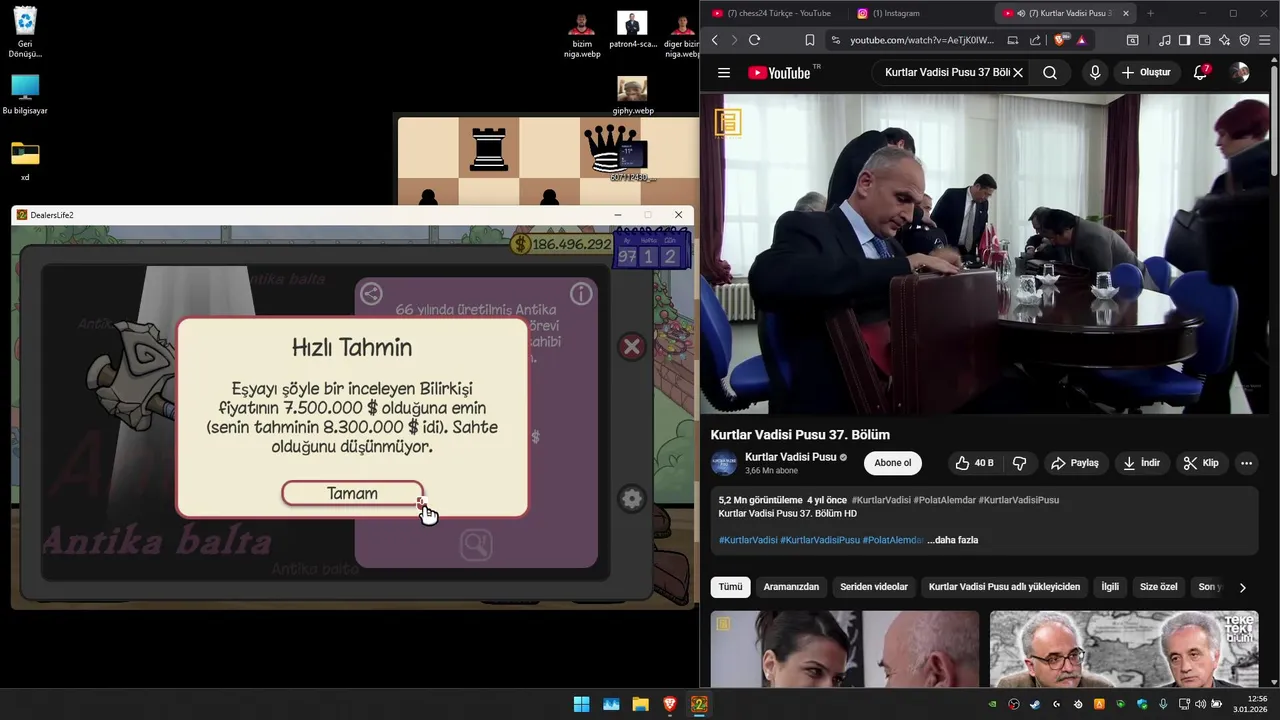Like the video with 40 B thumbs up
The height and width of the screenshot is (720, 1280).
(x=975, y=463)
